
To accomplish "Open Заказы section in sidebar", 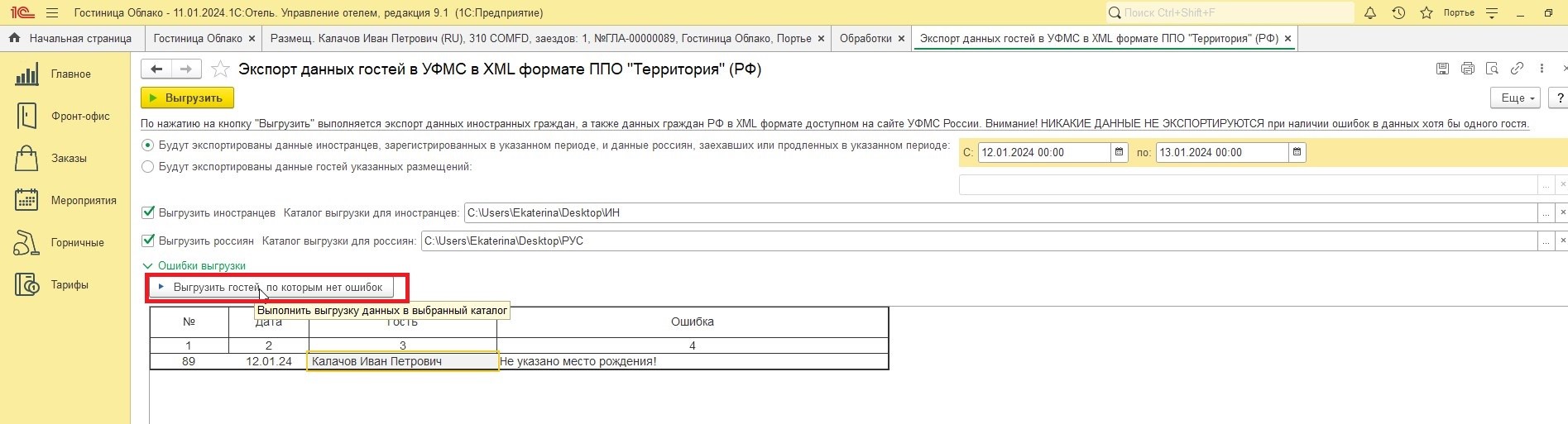I will (65, 159).
